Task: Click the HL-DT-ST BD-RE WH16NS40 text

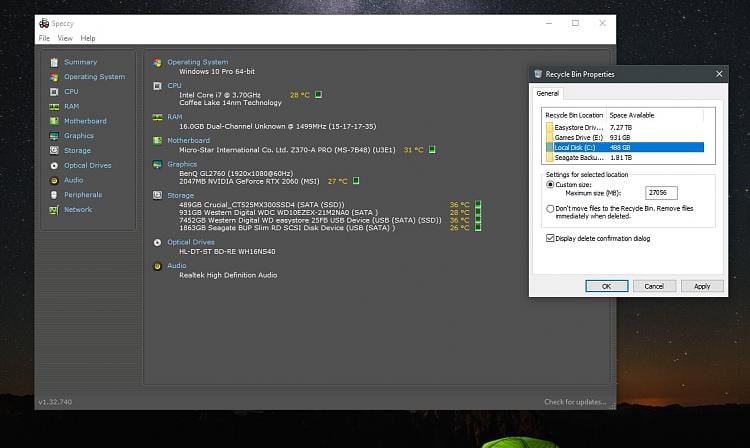Action: pyautogui.click(x=227, y=251)
